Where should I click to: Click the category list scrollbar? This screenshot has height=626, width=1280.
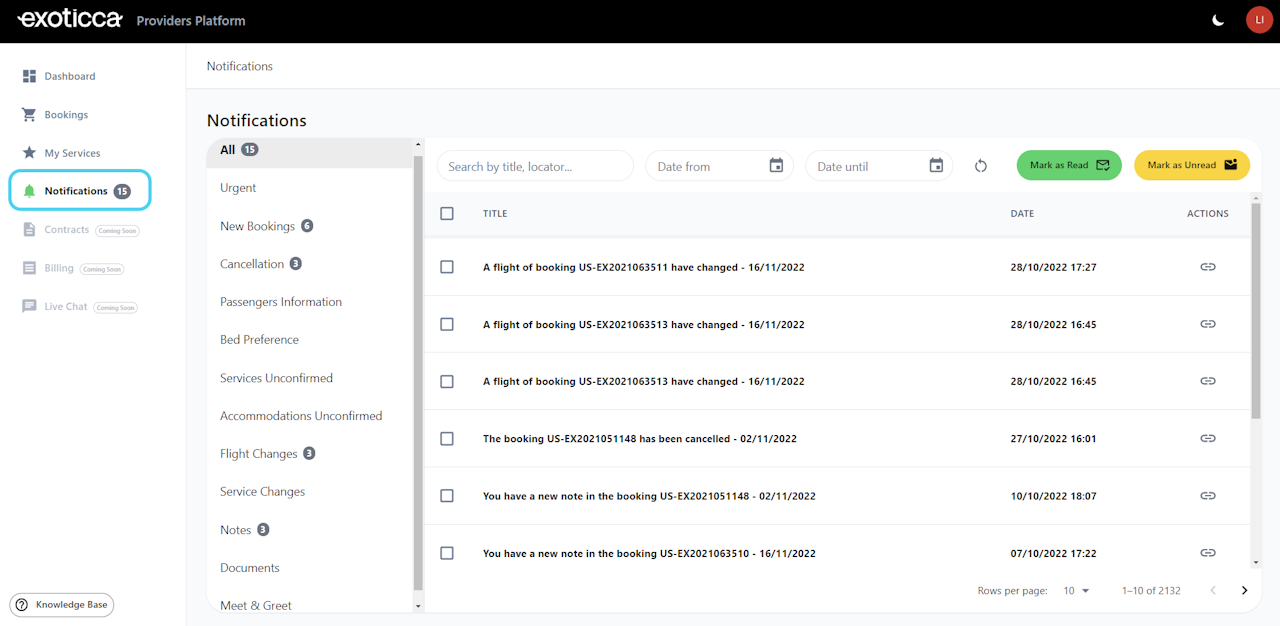tap(418, 372)
